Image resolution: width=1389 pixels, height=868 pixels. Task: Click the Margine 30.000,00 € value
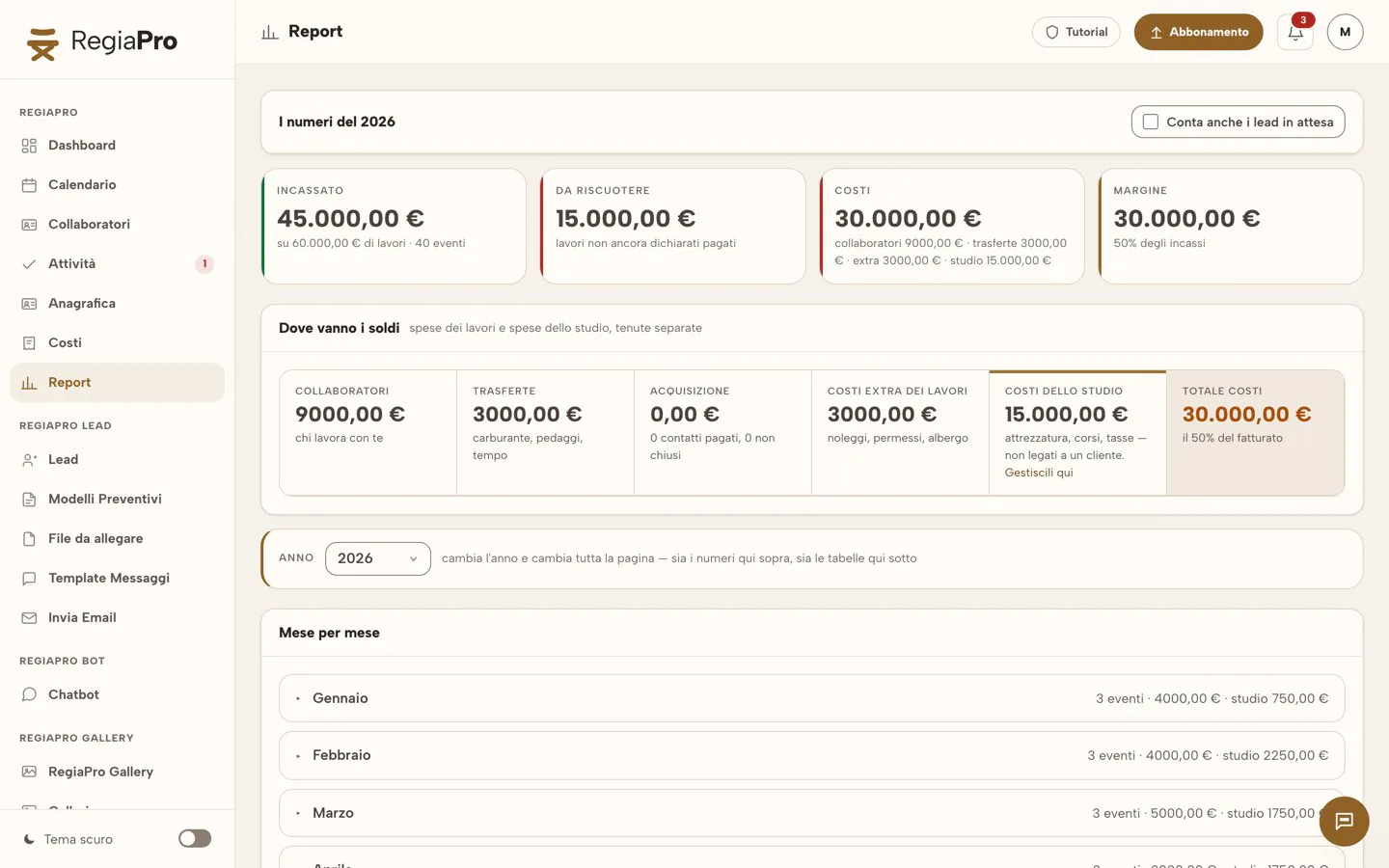(x=1186, y=219)
